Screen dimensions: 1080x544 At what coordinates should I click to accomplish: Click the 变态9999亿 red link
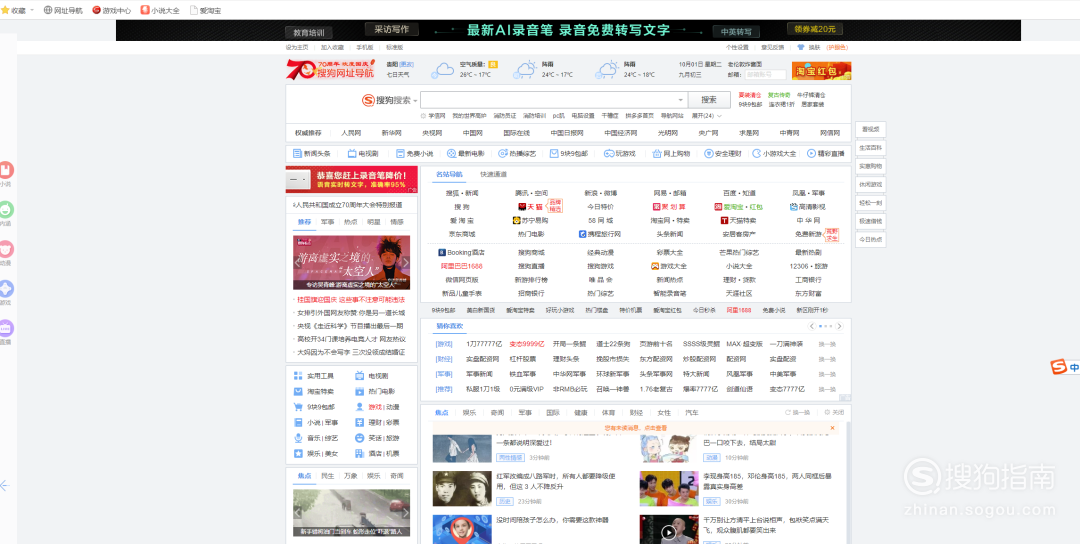pyautogui.click(x=527, y=344)
